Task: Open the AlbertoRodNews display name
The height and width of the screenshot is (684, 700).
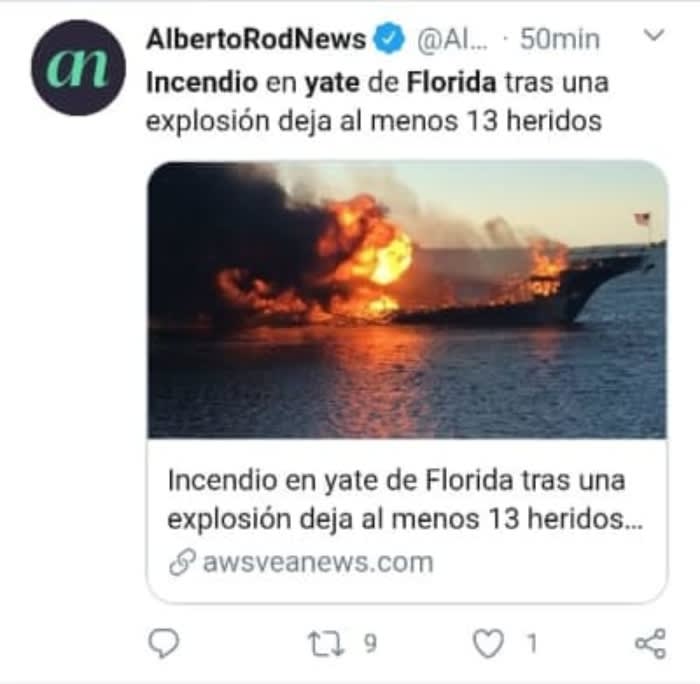Action: coord(256,39)
